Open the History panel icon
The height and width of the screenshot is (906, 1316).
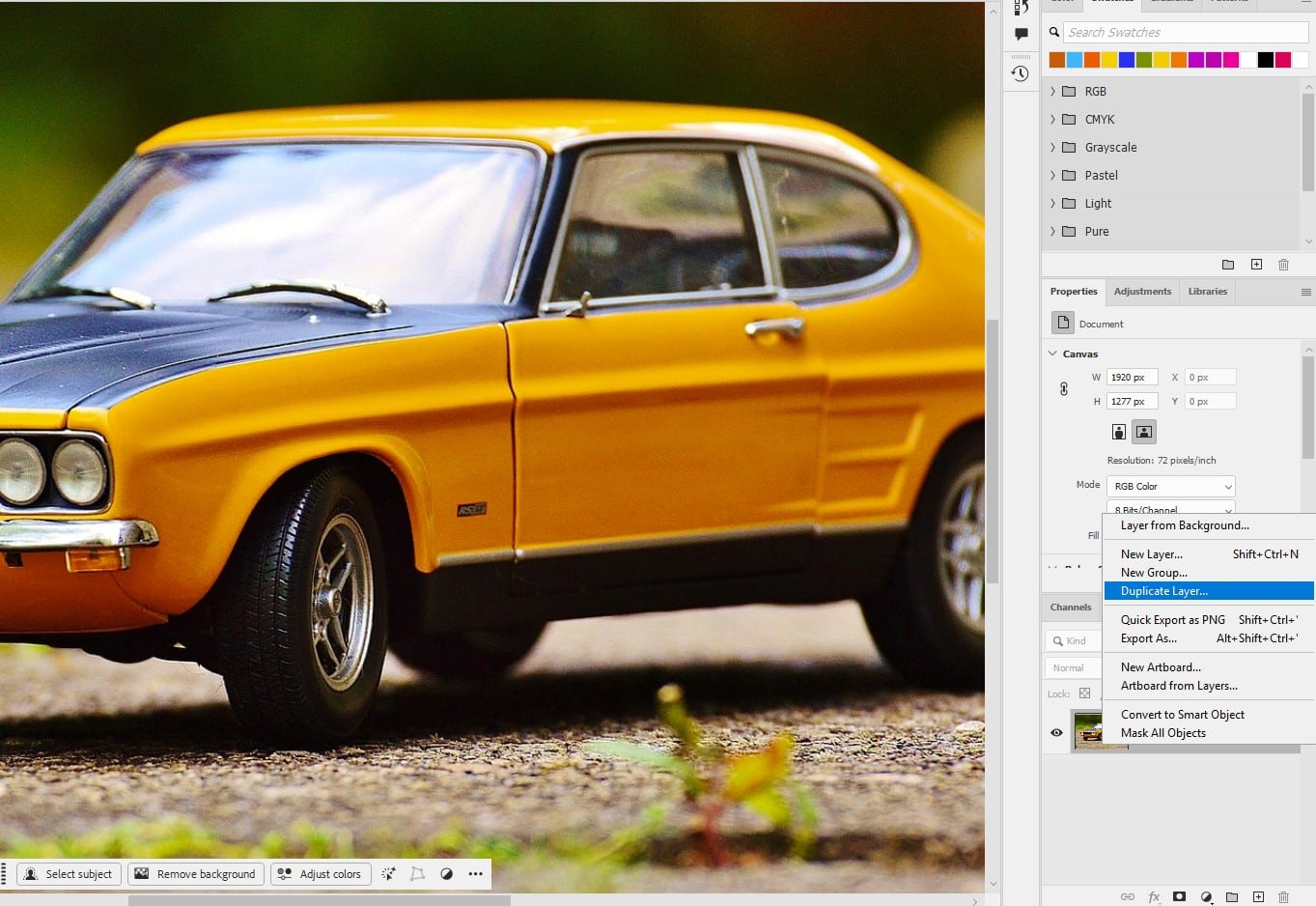click(x=1021, y=73)
